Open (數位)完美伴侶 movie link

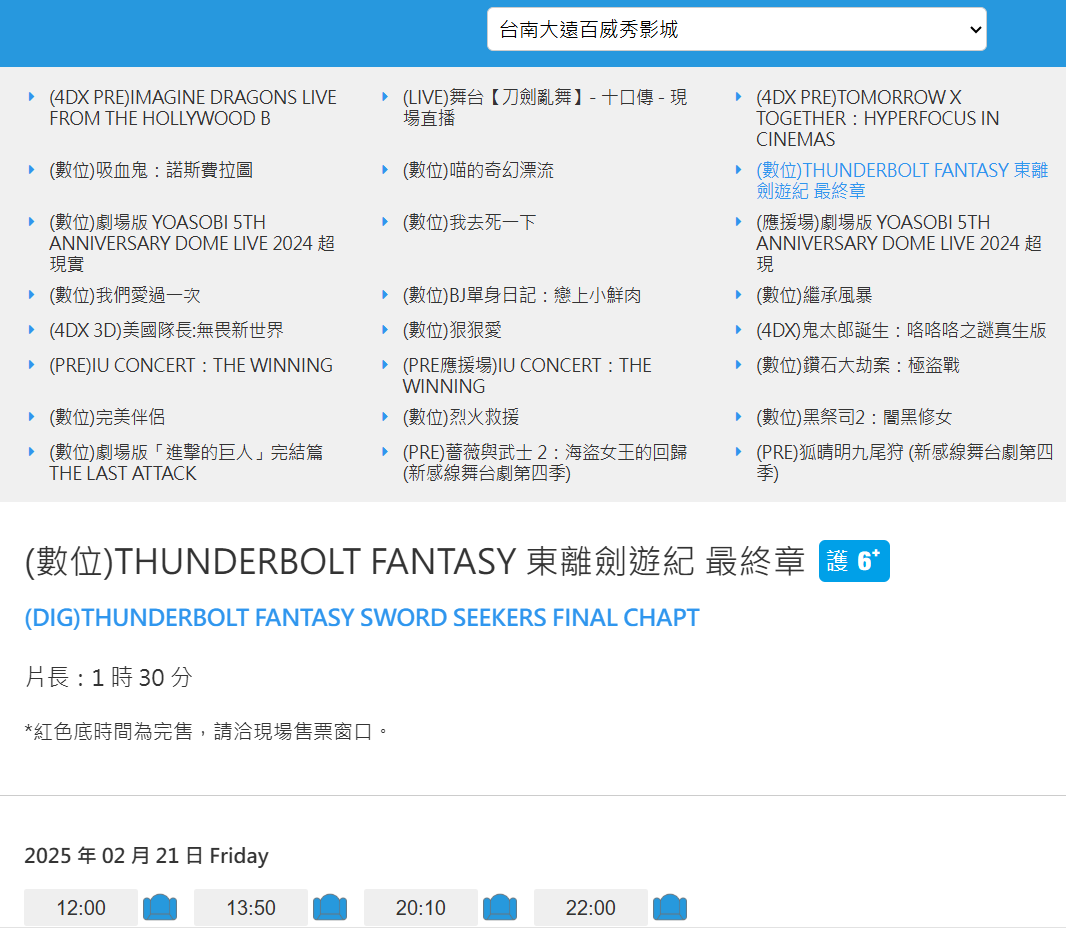coord(107,417)
